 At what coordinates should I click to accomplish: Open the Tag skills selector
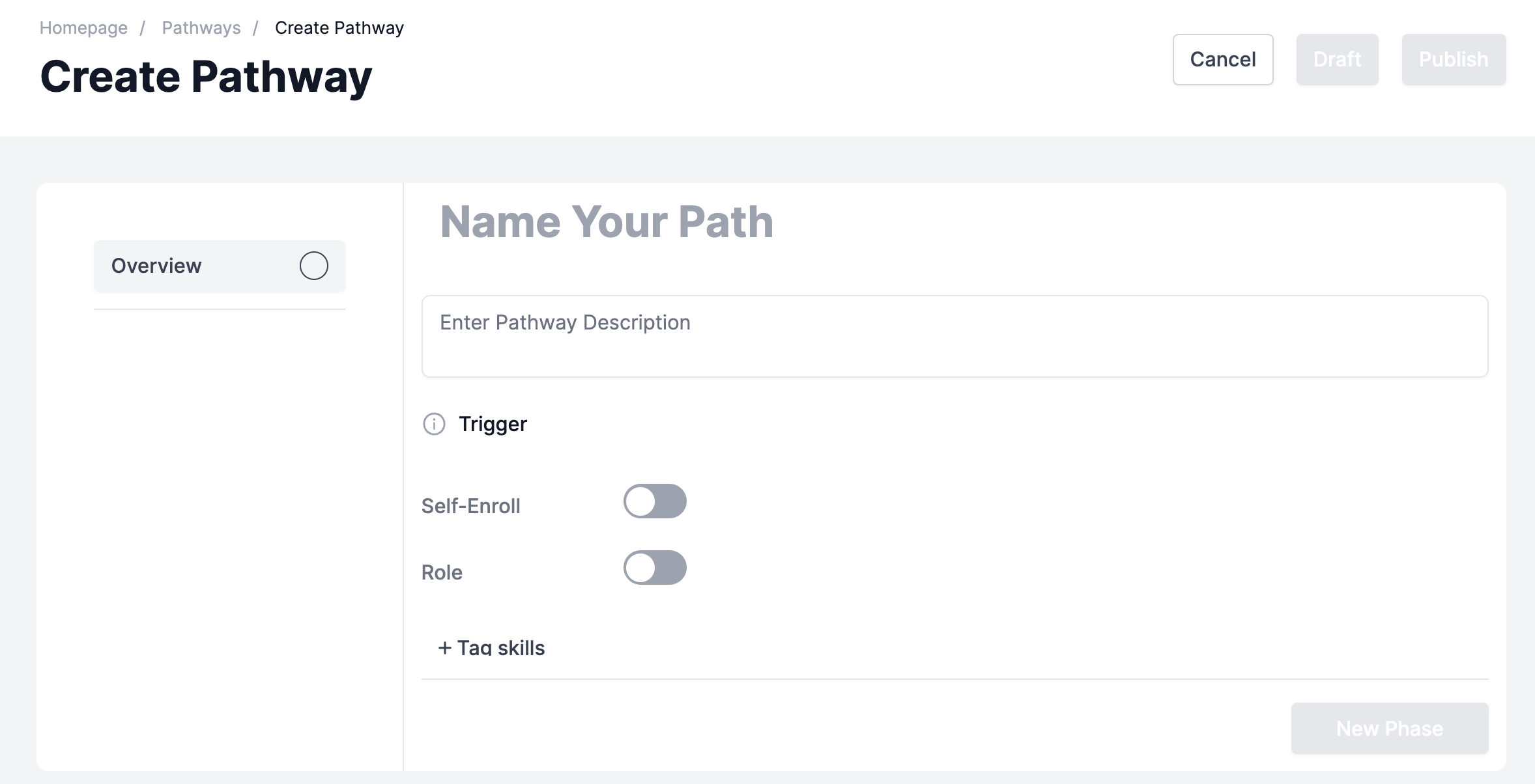(493, 647)
